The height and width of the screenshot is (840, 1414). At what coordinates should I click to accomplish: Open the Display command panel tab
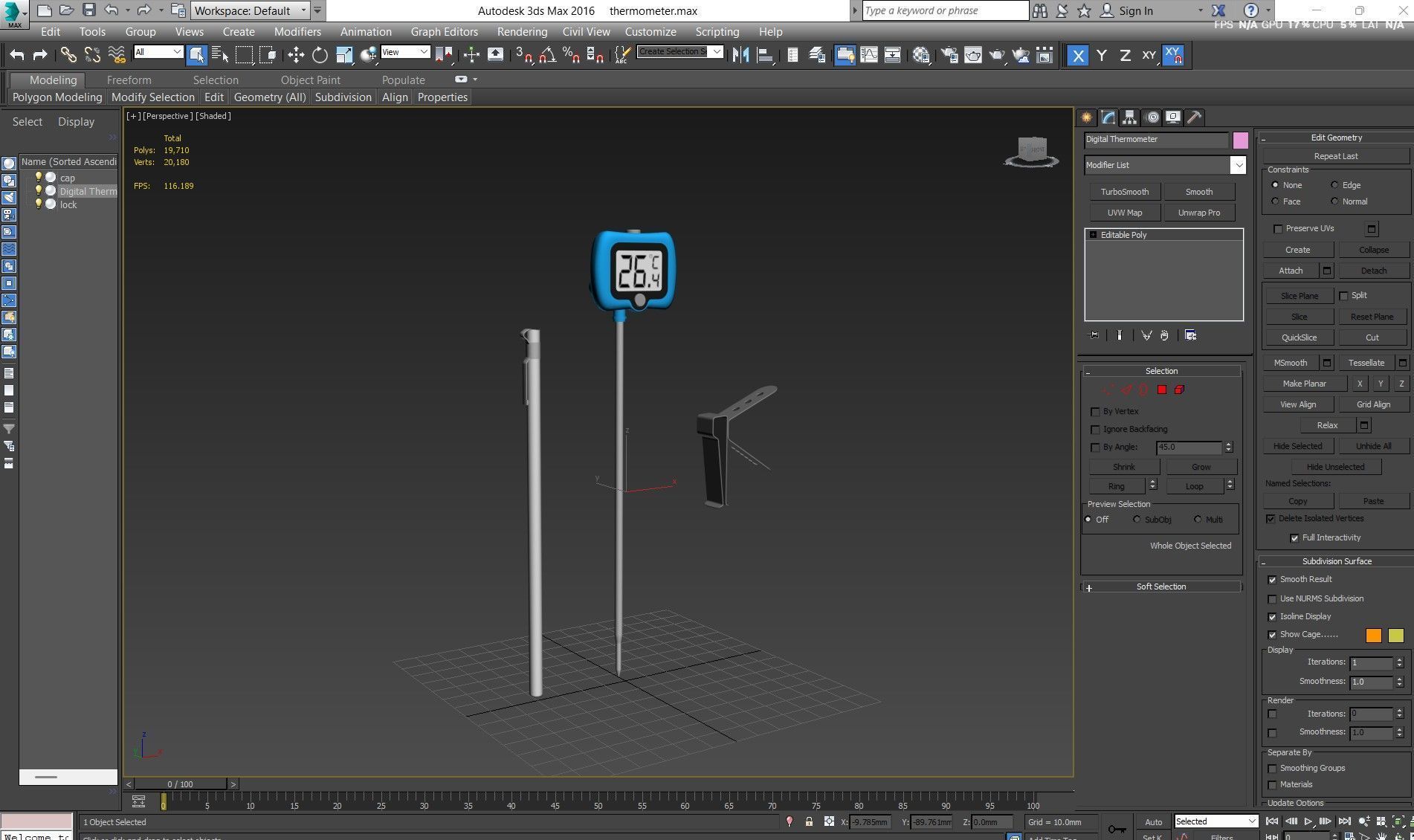point(1173,117)
